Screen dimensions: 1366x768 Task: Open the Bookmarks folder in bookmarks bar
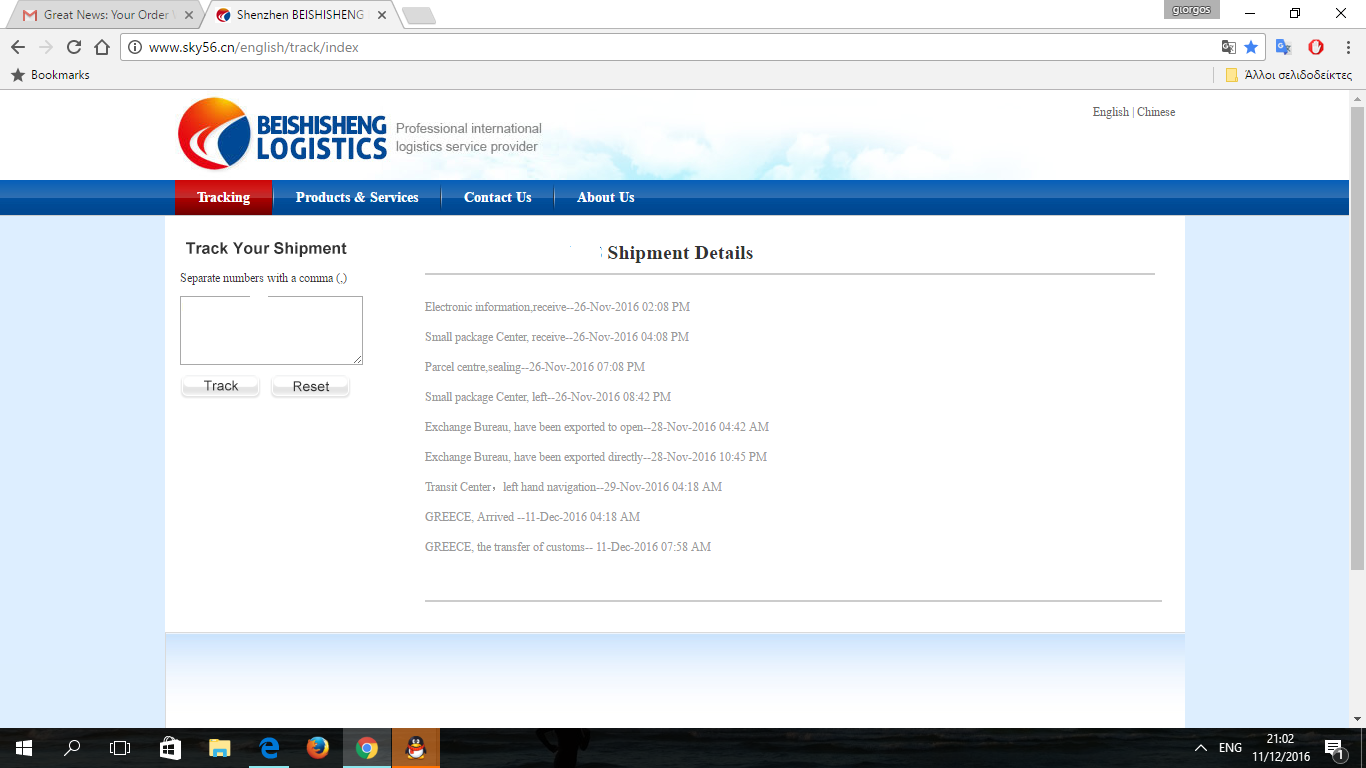point(50,75)
